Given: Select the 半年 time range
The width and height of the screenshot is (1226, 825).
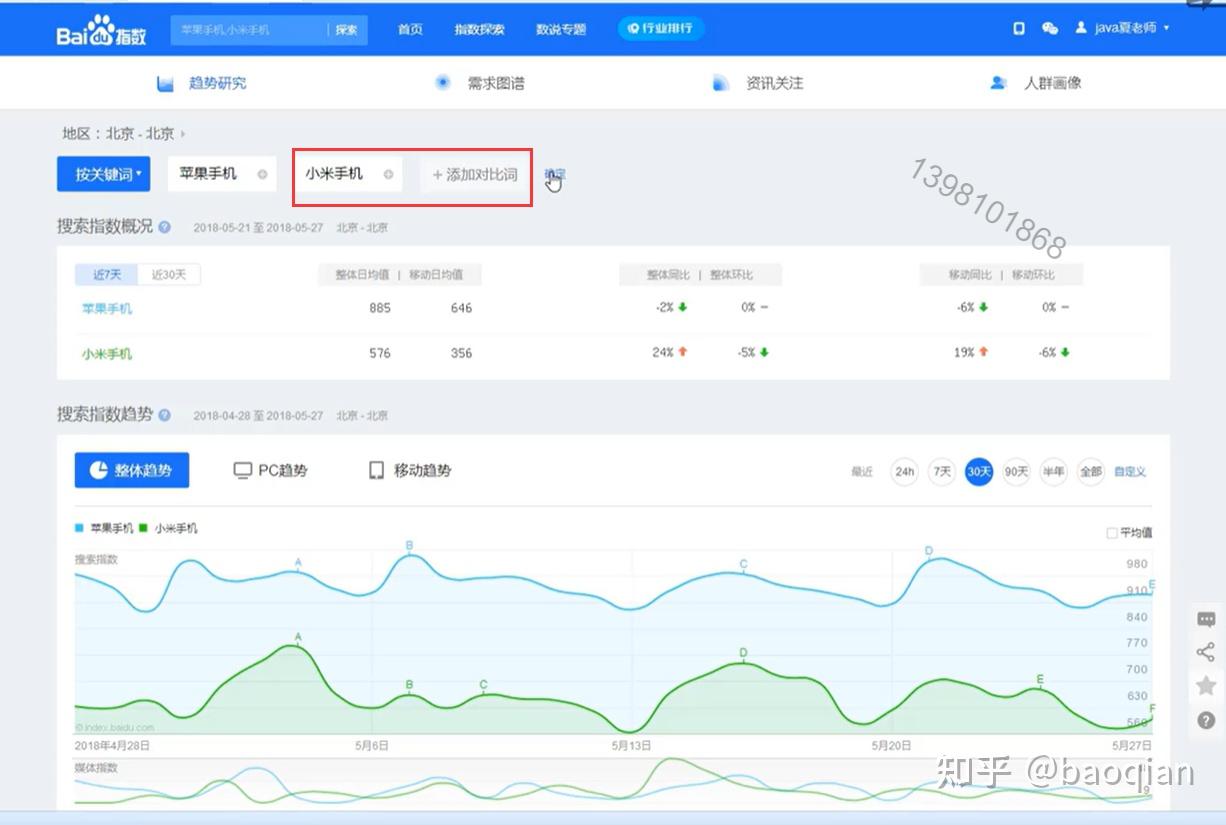Looking at the screenshot, I should click(x=1053, y=471).
